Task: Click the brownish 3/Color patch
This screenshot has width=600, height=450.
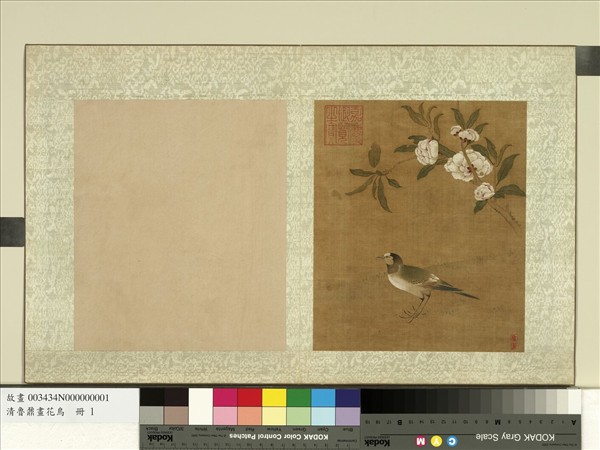Action: pos(176,416)
